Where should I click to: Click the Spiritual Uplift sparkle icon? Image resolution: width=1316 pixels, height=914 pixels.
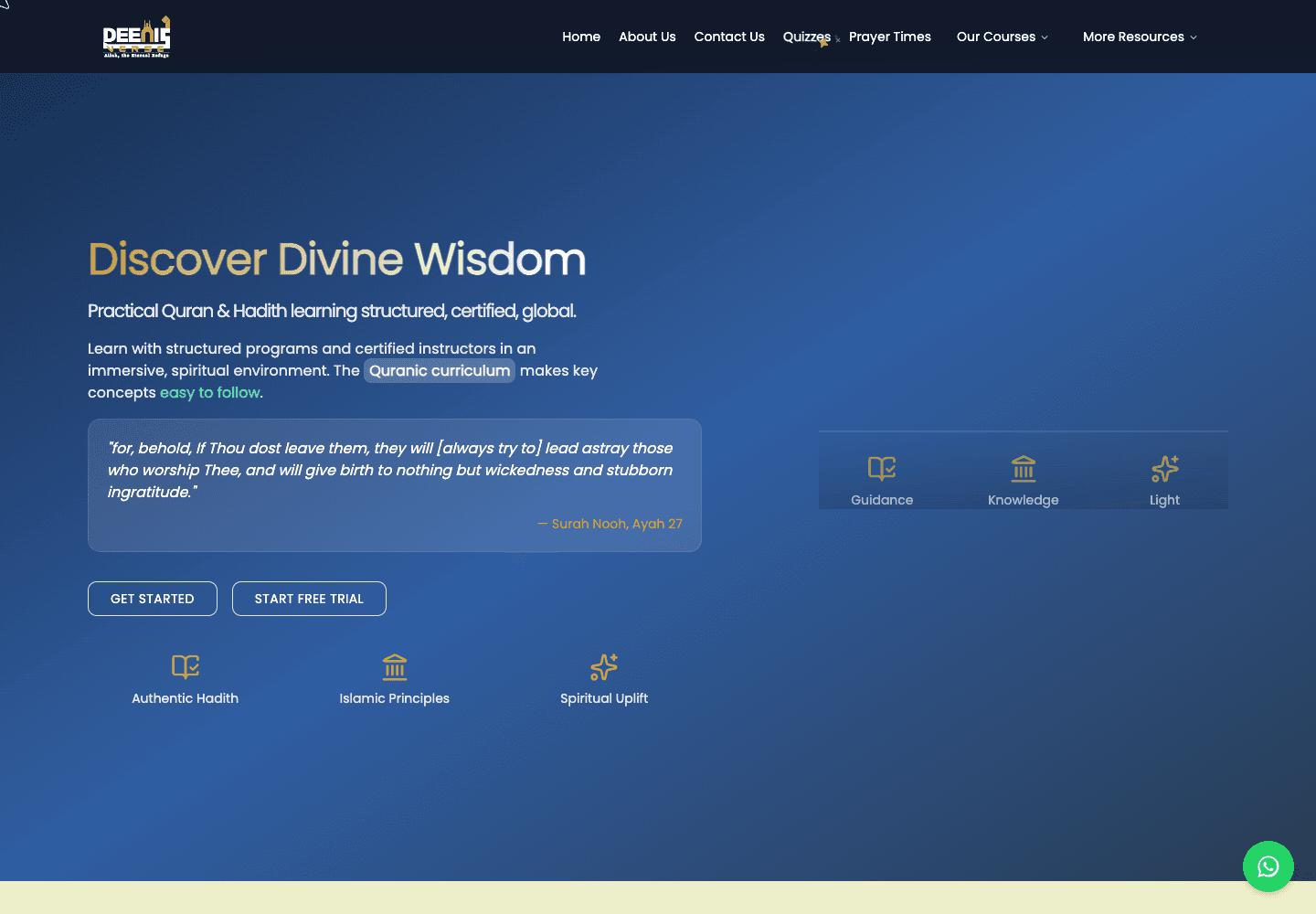(604, 667)
